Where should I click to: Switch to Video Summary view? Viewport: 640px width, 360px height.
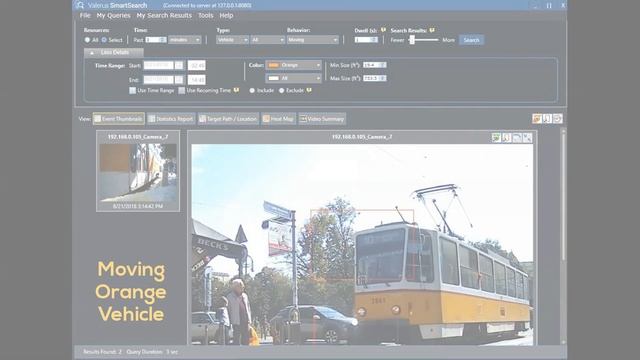pos(322,119)
